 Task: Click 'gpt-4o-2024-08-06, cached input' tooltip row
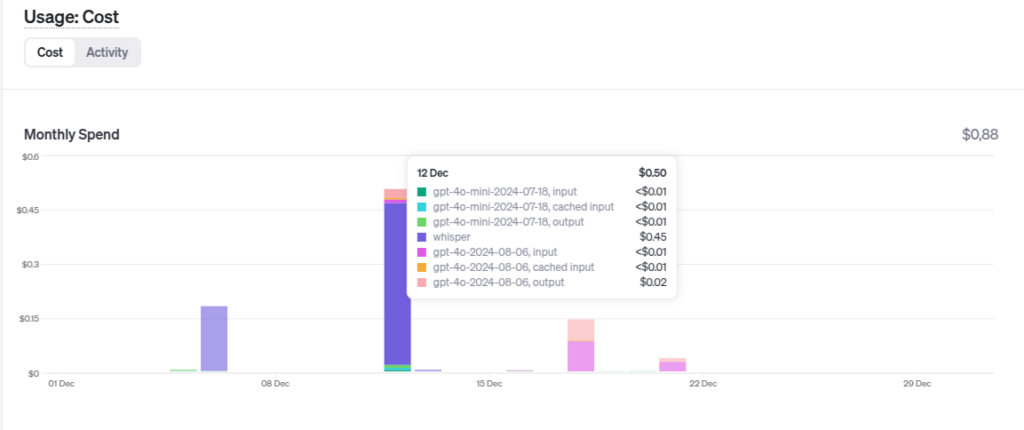541,267
